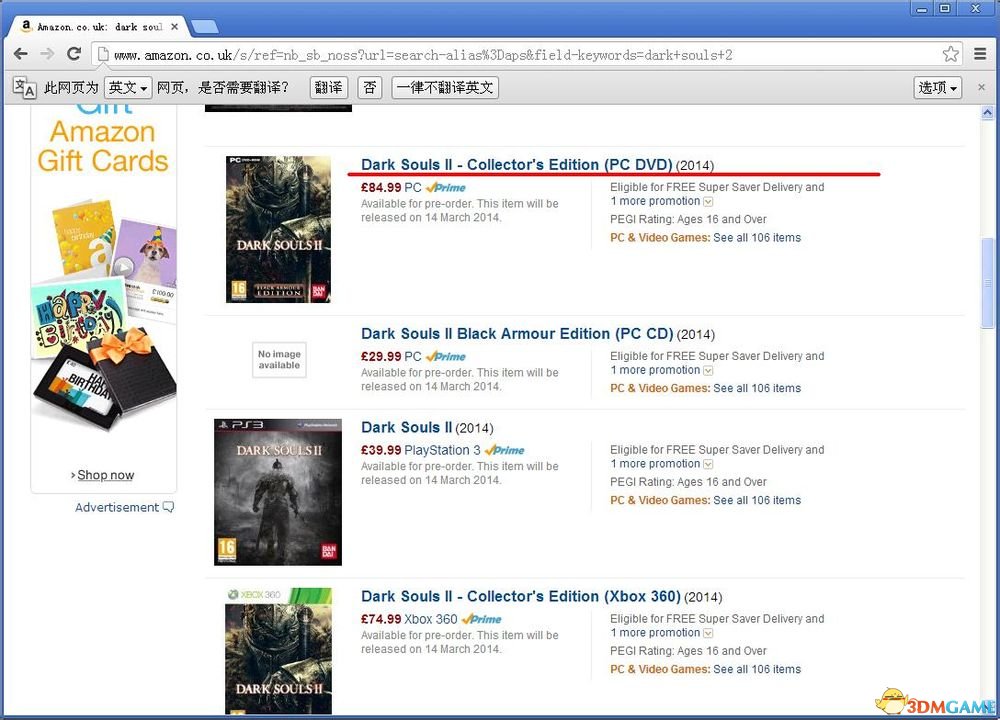Click the Xbox 360 Collector's Edition cover
This screenshot has width=1000, height=720.
pos(279,650)
